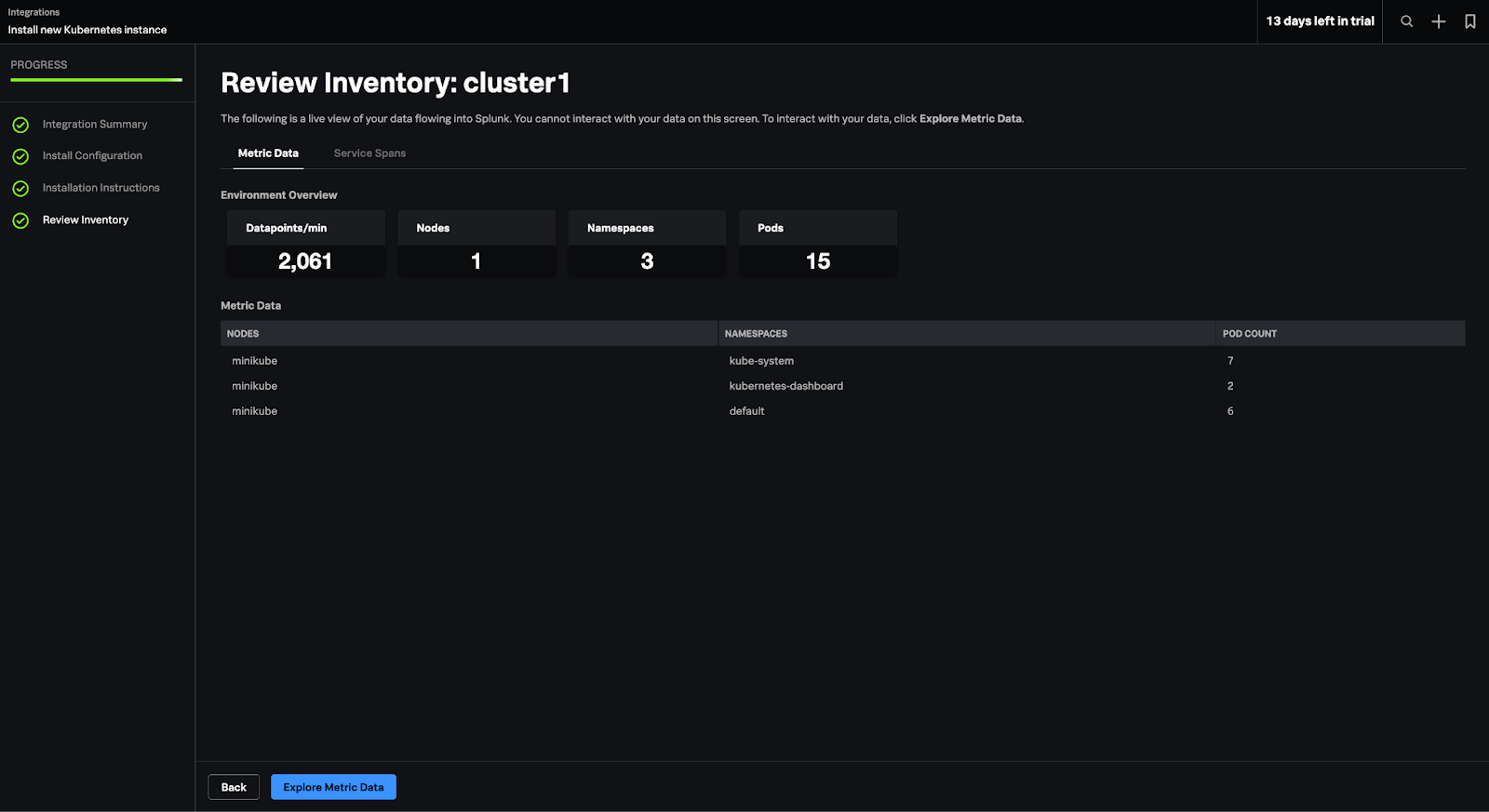Screen dimensions: 1489x812
Task: Open the Install Configuration step
Action: pyautogui.click(x=92, y=156)
